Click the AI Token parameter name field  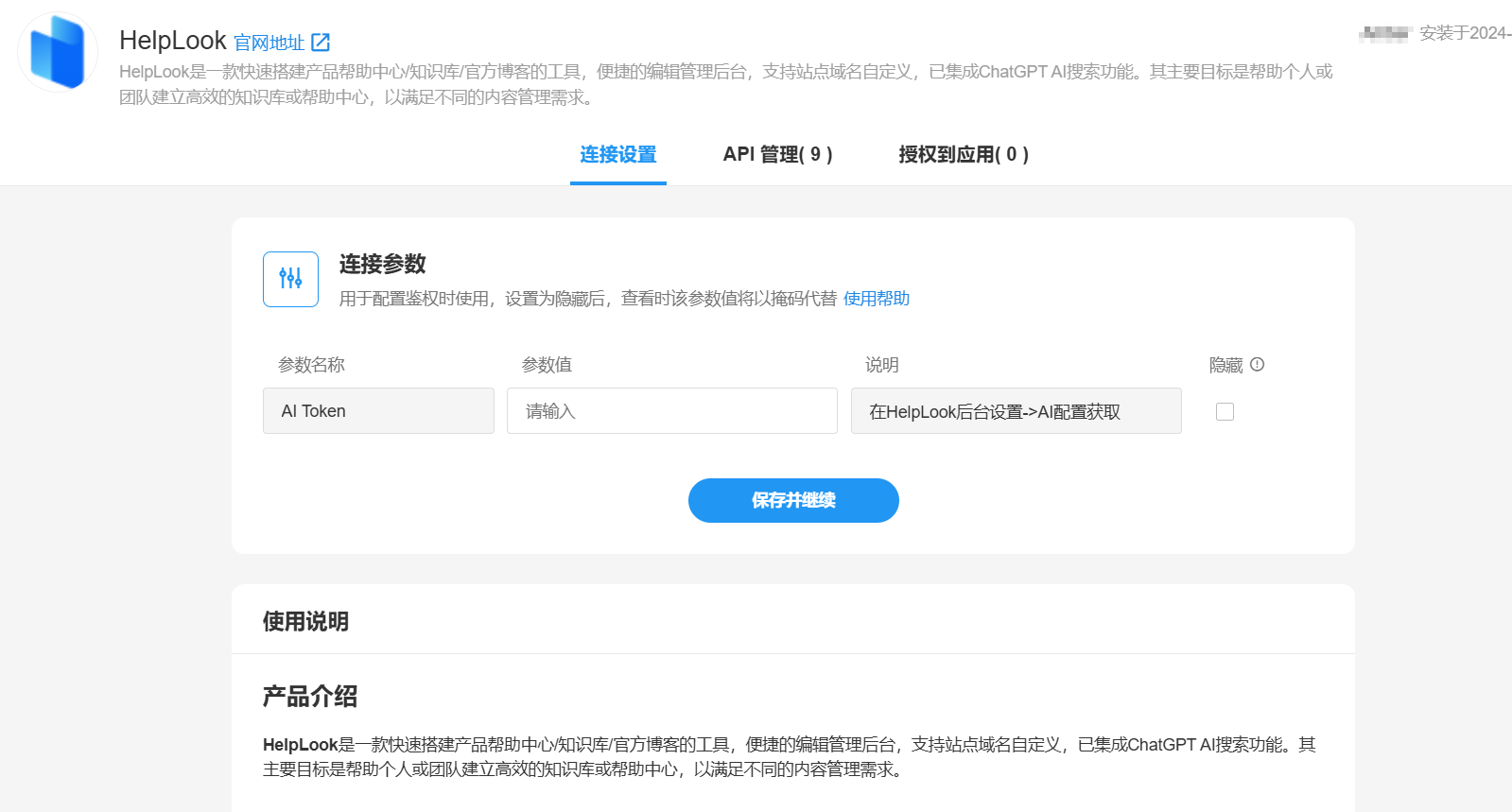point(378,411)
